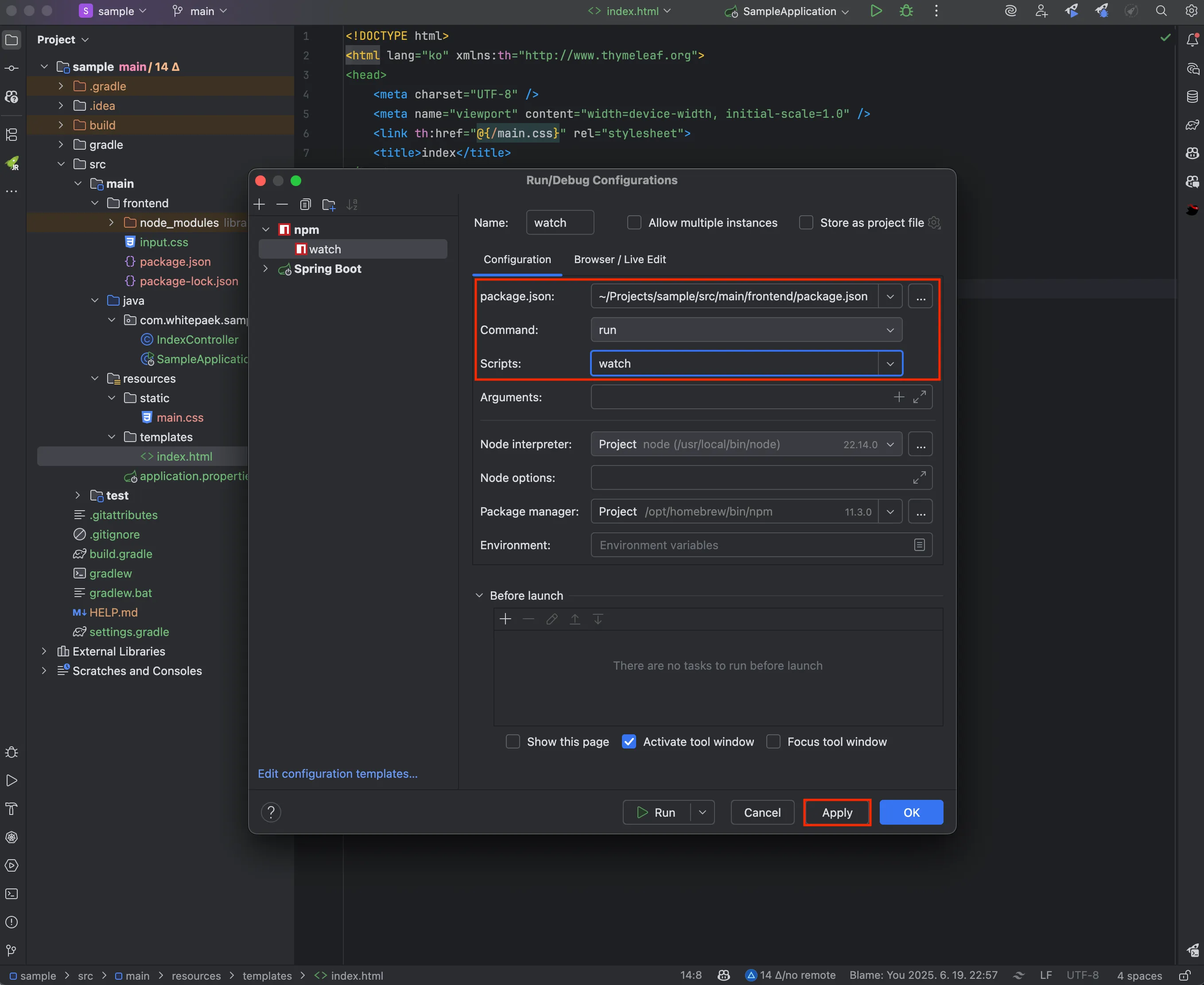This screenshot has width=1204, height=985.
Task: Switch to the Browser / Live Edit tab
Action: (620, 259)
